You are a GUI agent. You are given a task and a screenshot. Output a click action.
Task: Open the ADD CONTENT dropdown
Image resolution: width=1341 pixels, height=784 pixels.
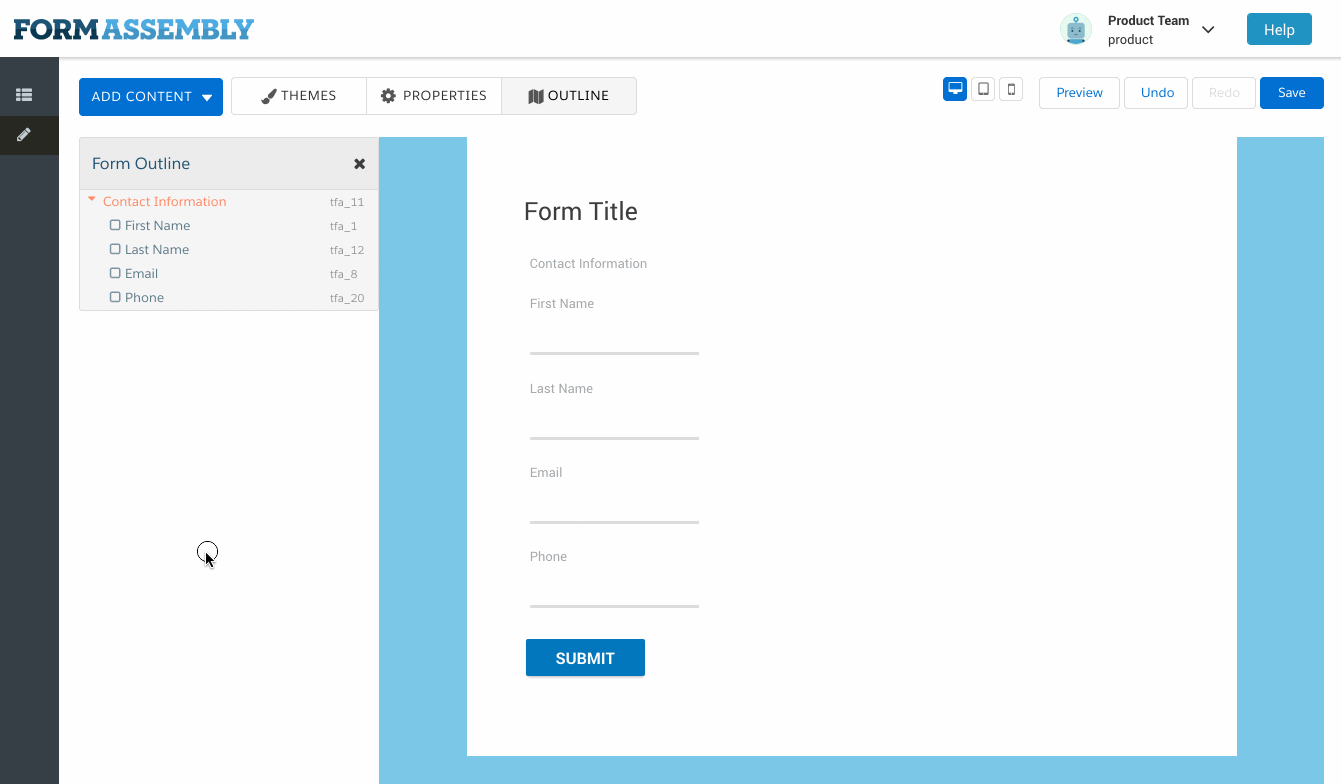pyautogui.click(x=150, y=96)
